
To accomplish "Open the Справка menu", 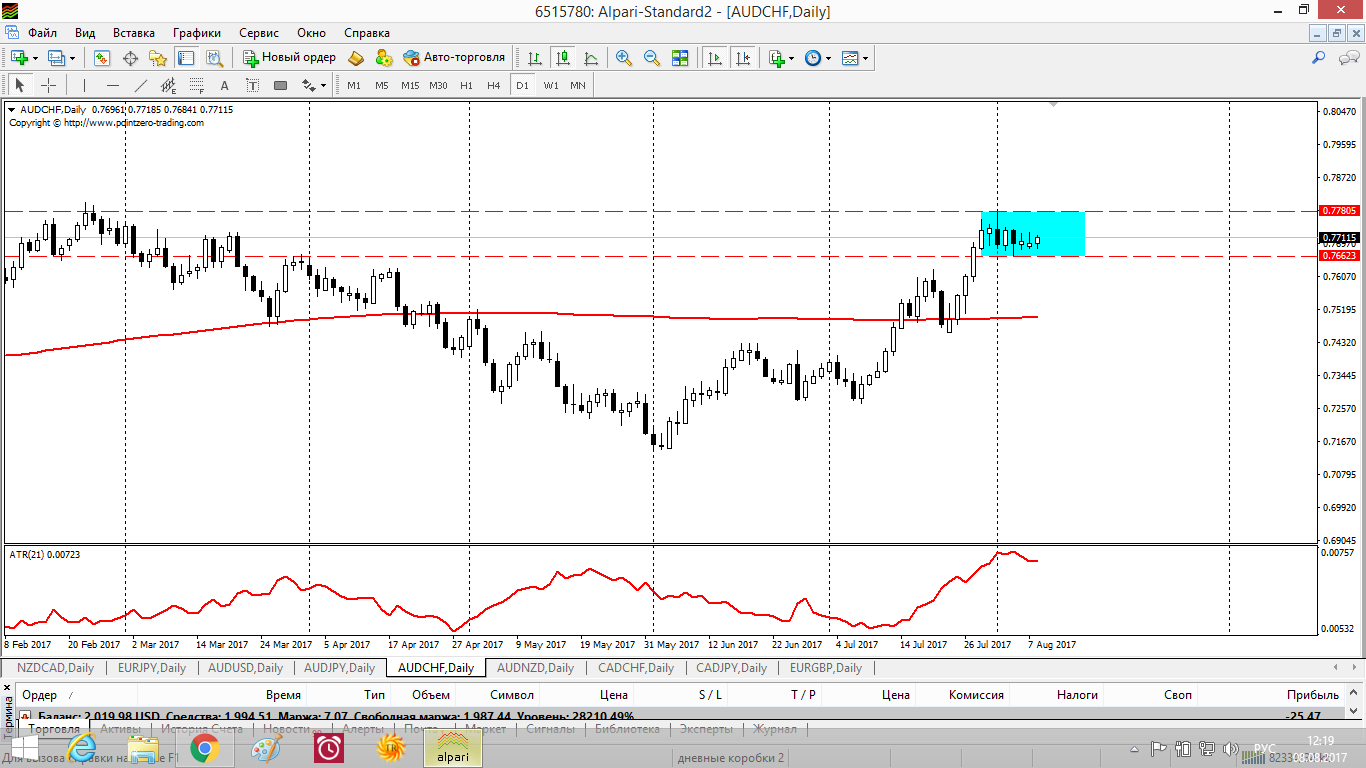I will pyautogui.click(x=367, y=33).
